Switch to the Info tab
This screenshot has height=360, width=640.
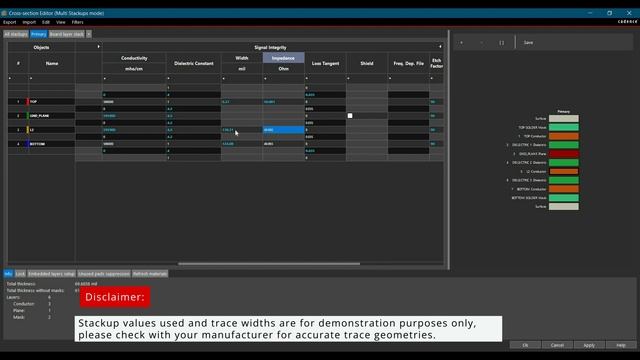8,274
